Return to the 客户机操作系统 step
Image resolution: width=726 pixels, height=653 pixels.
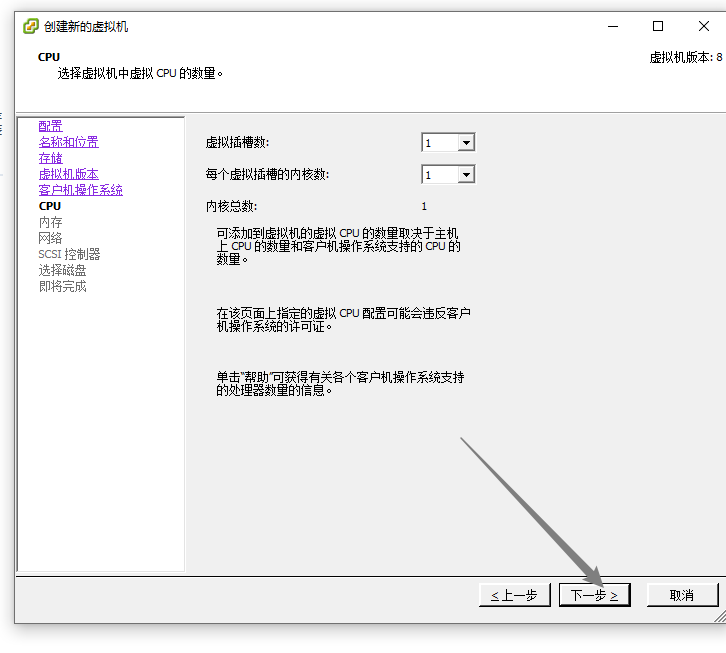81,190
